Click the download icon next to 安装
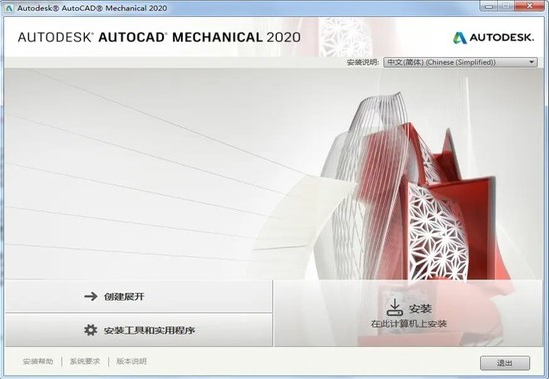Image resolution: width=549 pixels, height=379 pixels. (395, 307)
